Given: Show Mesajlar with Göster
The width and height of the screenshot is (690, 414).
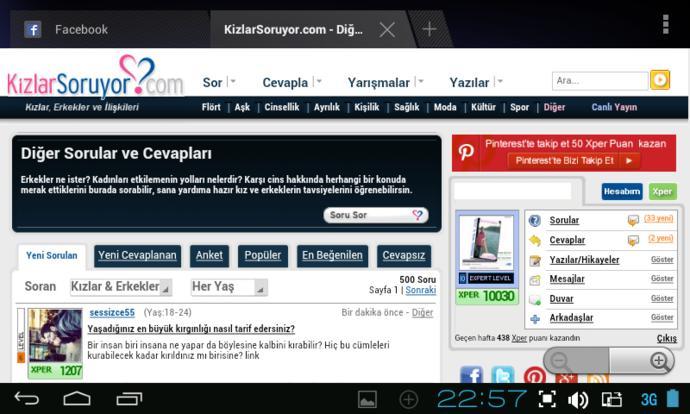Looking at the screenshot, I should coord(662,278).
